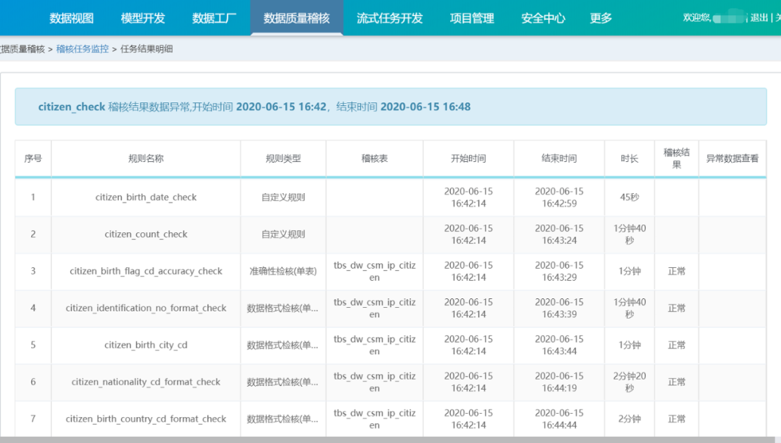781x443 pixels.
Task: Click the 开始时间 column header
Action: tap(468, 158)
